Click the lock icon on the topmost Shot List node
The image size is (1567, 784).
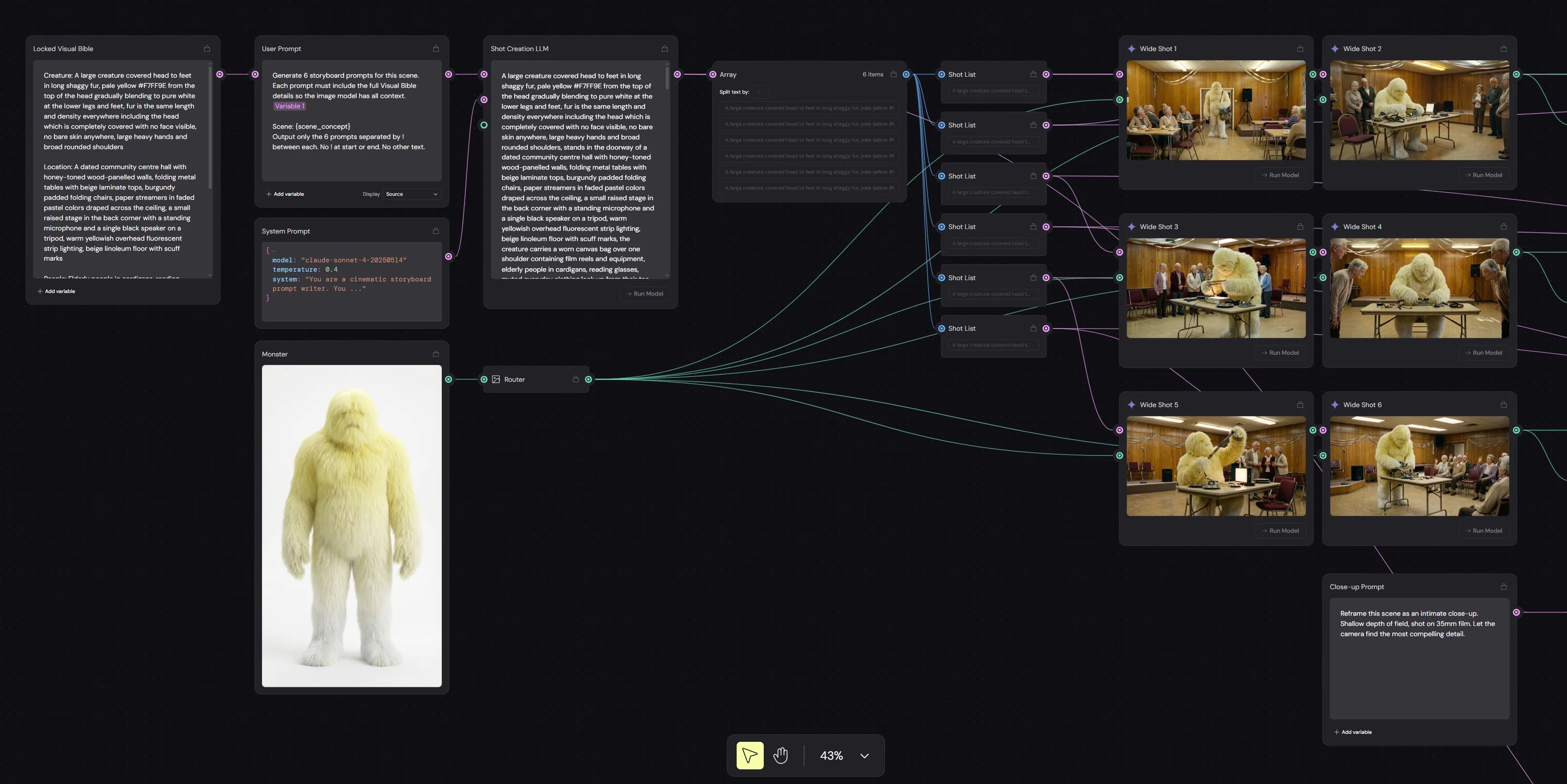pyautogui.click(x=1034, y=74)
